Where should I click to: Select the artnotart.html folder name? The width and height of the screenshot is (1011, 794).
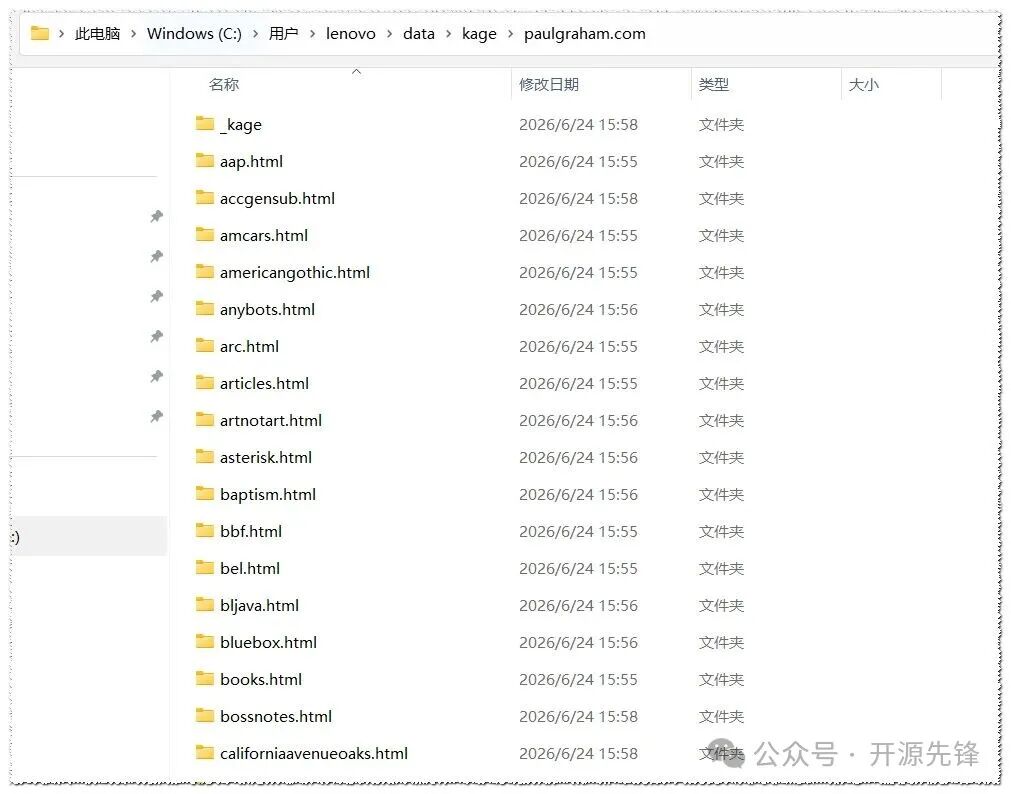[x=271, y=421]
